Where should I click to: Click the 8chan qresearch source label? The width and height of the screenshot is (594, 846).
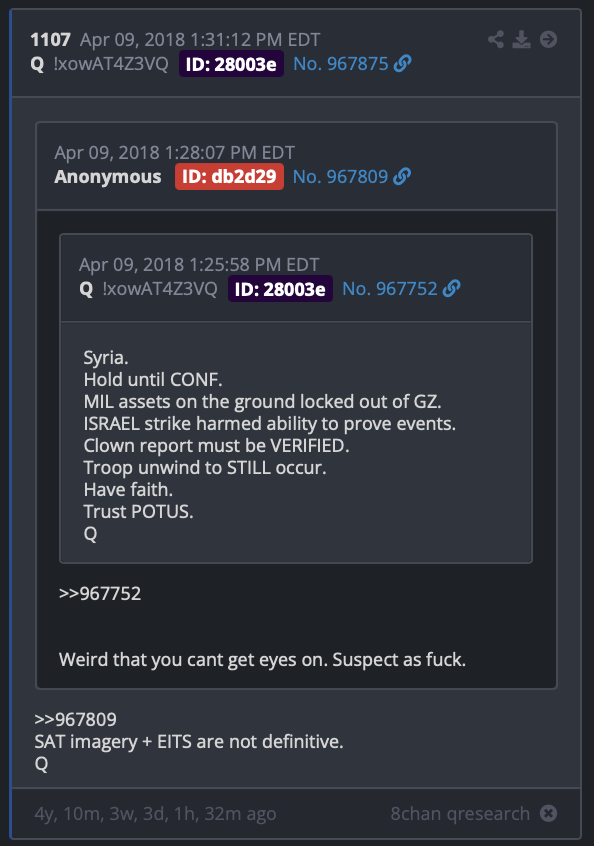point(460,813)
